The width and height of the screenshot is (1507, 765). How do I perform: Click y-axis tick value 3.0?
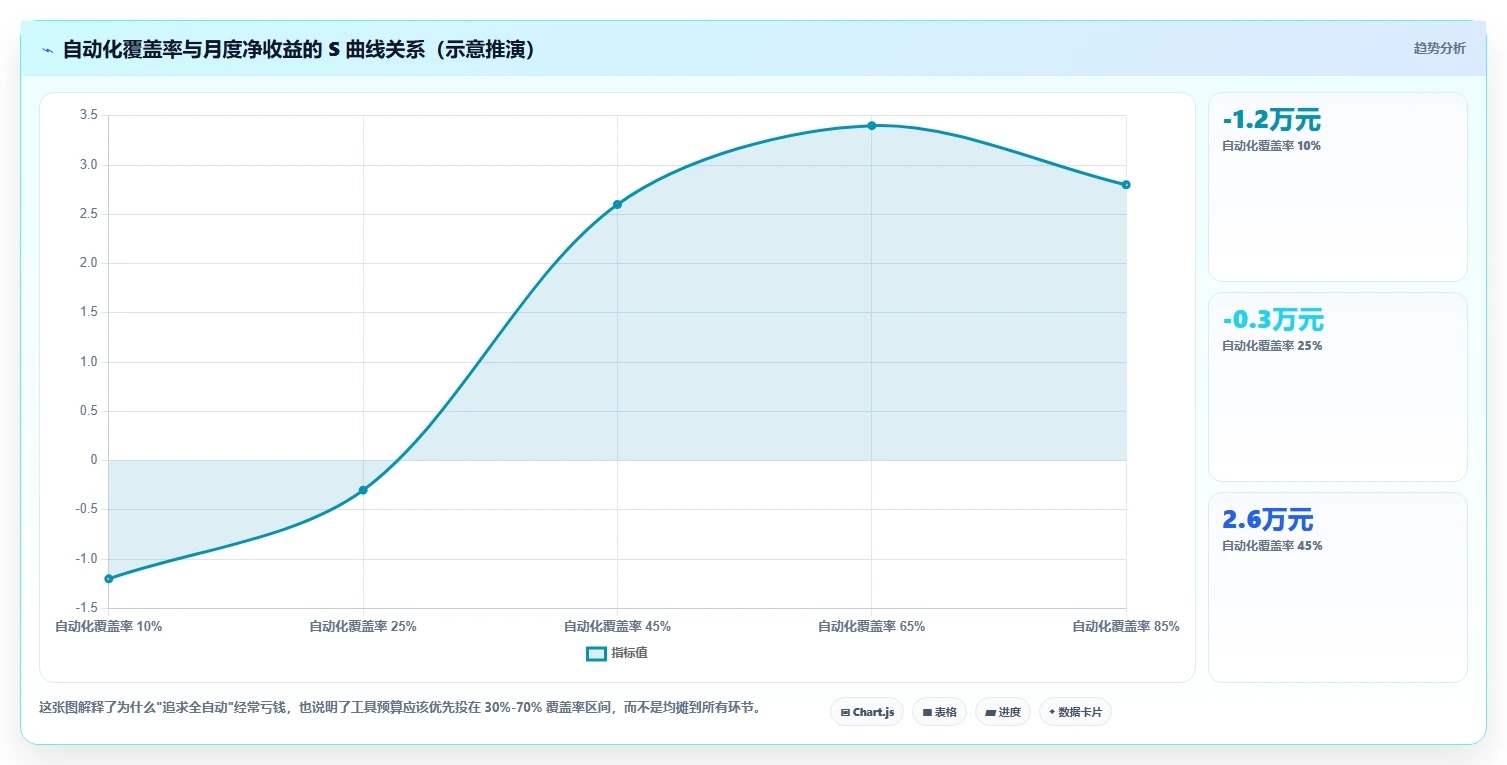pos(88,165)
